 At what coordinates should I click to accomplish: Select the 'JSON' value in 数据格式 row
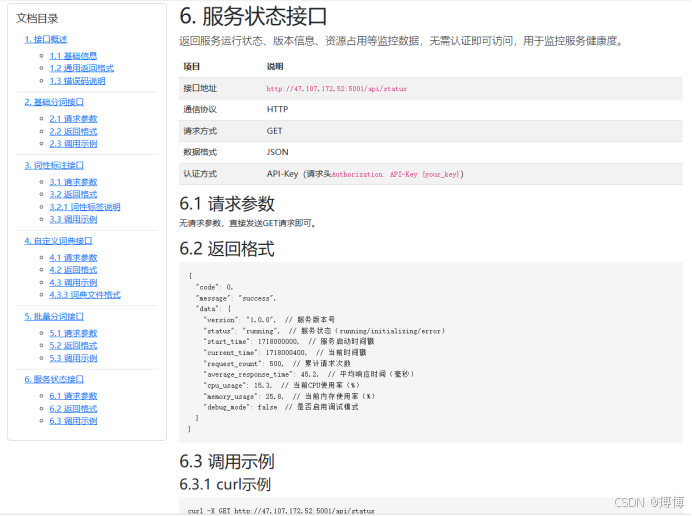(277, 152)
